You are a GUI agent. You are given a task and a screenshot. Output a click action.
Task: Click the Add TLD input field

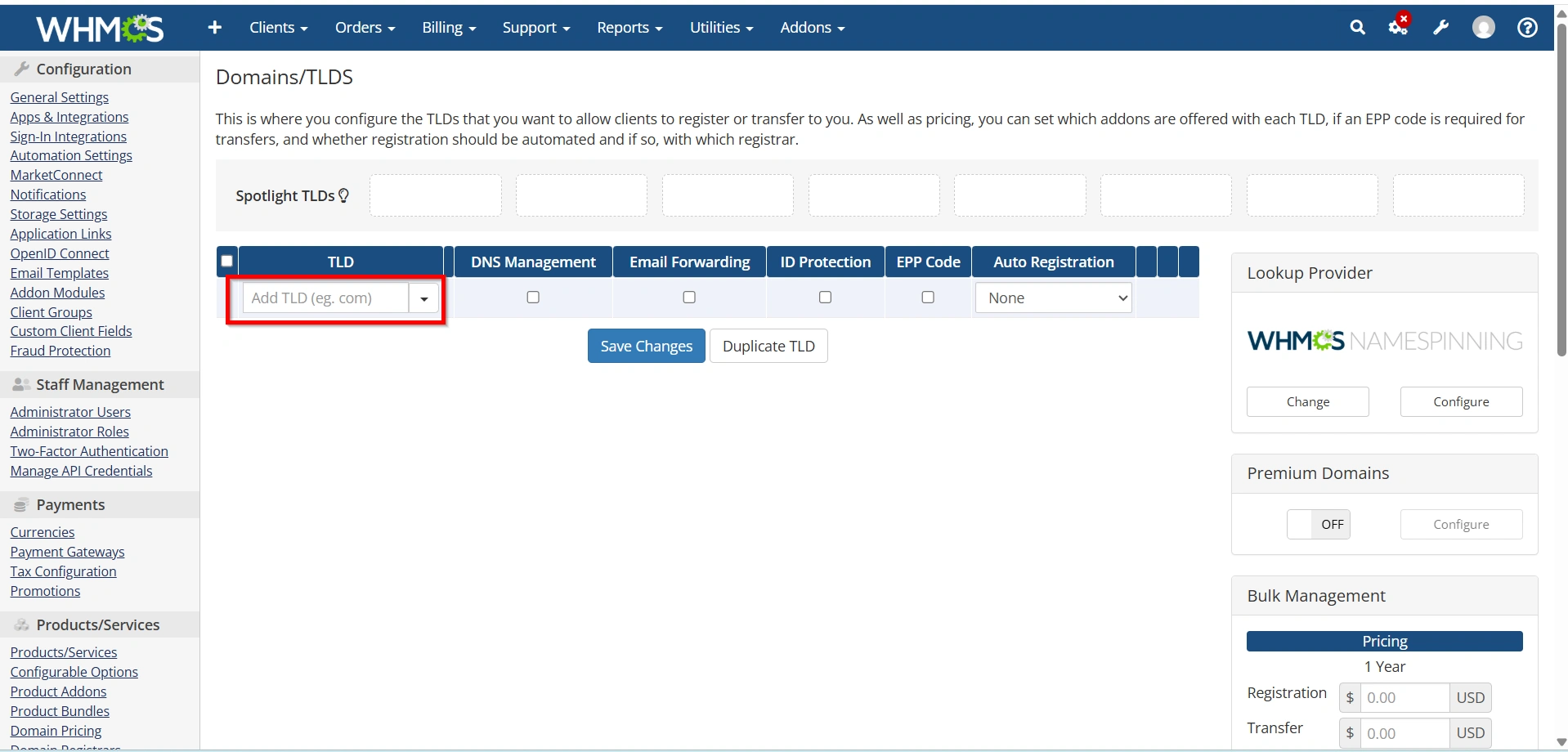tap(325, 298)
